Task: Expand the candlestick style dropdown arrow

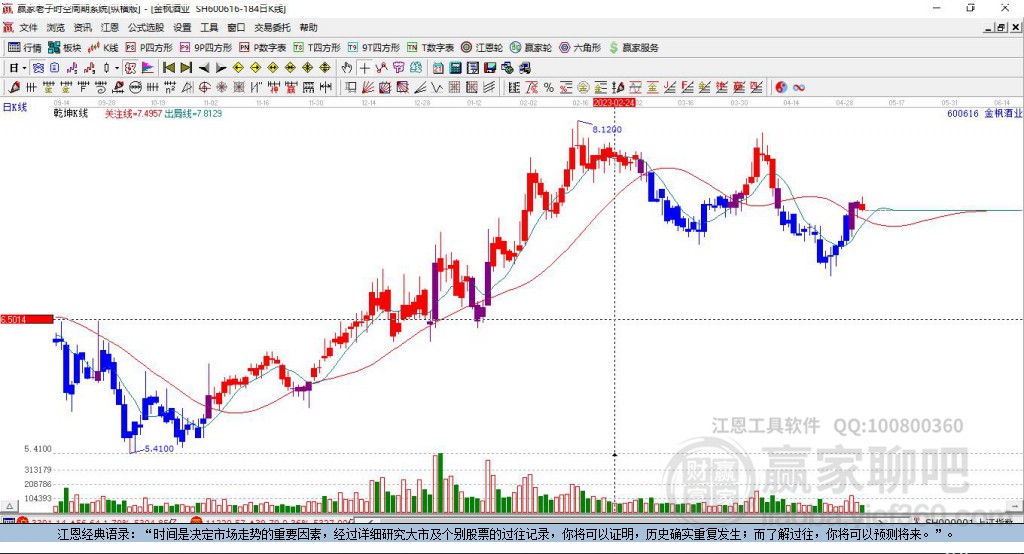Action: coord(117,68)
